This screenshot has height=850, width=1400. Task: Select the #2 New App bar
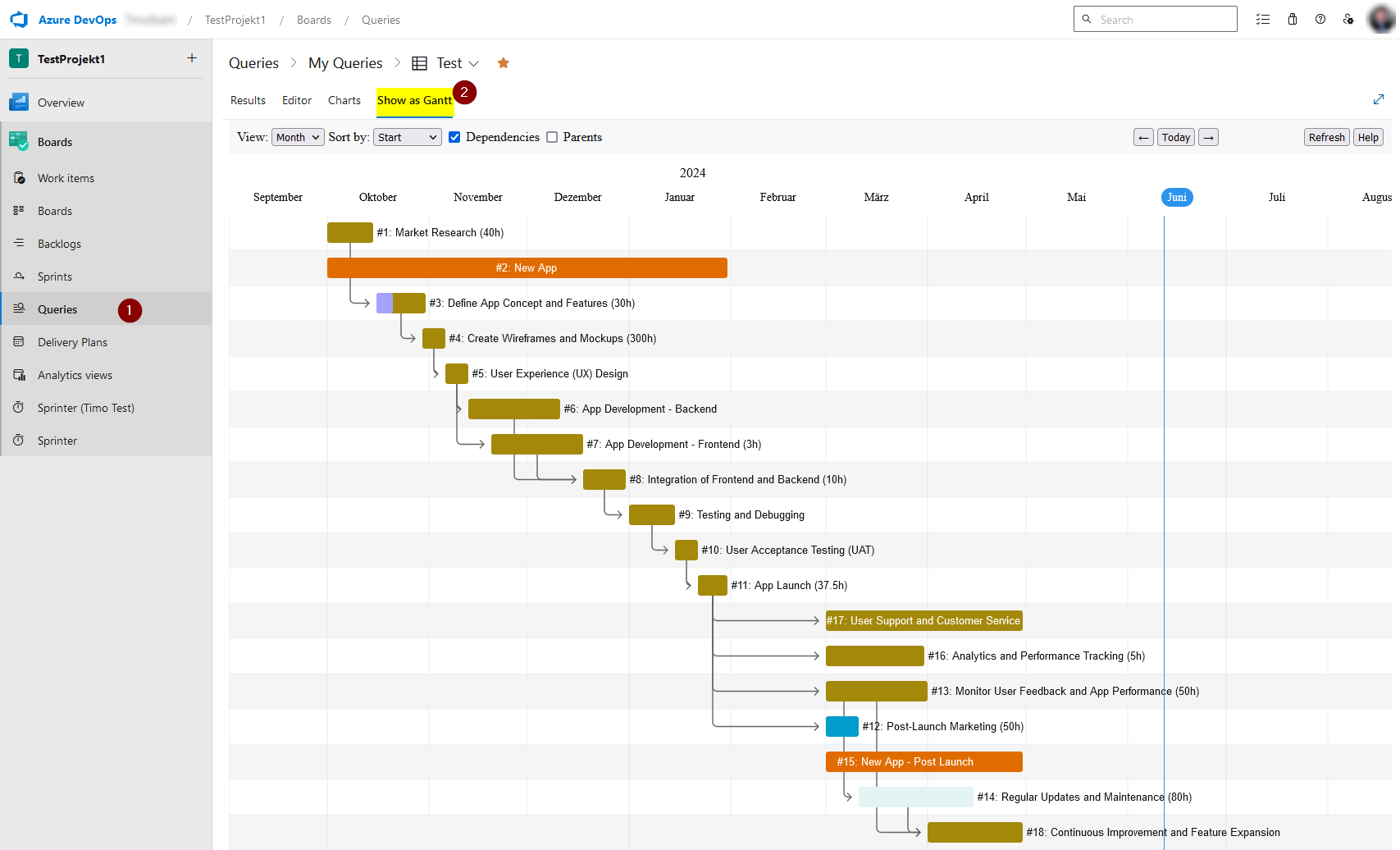(527, 267)
